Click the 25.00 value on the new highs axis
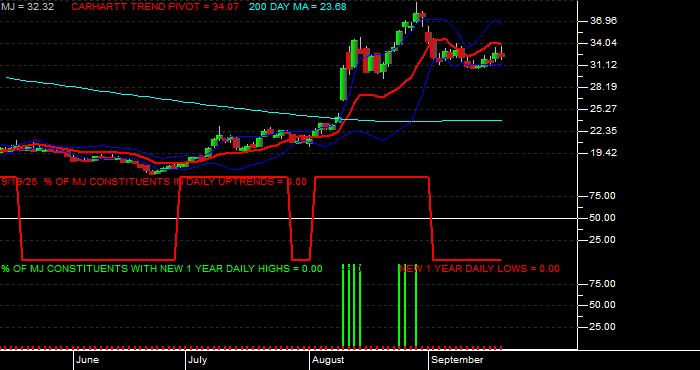 coord(603,327)
